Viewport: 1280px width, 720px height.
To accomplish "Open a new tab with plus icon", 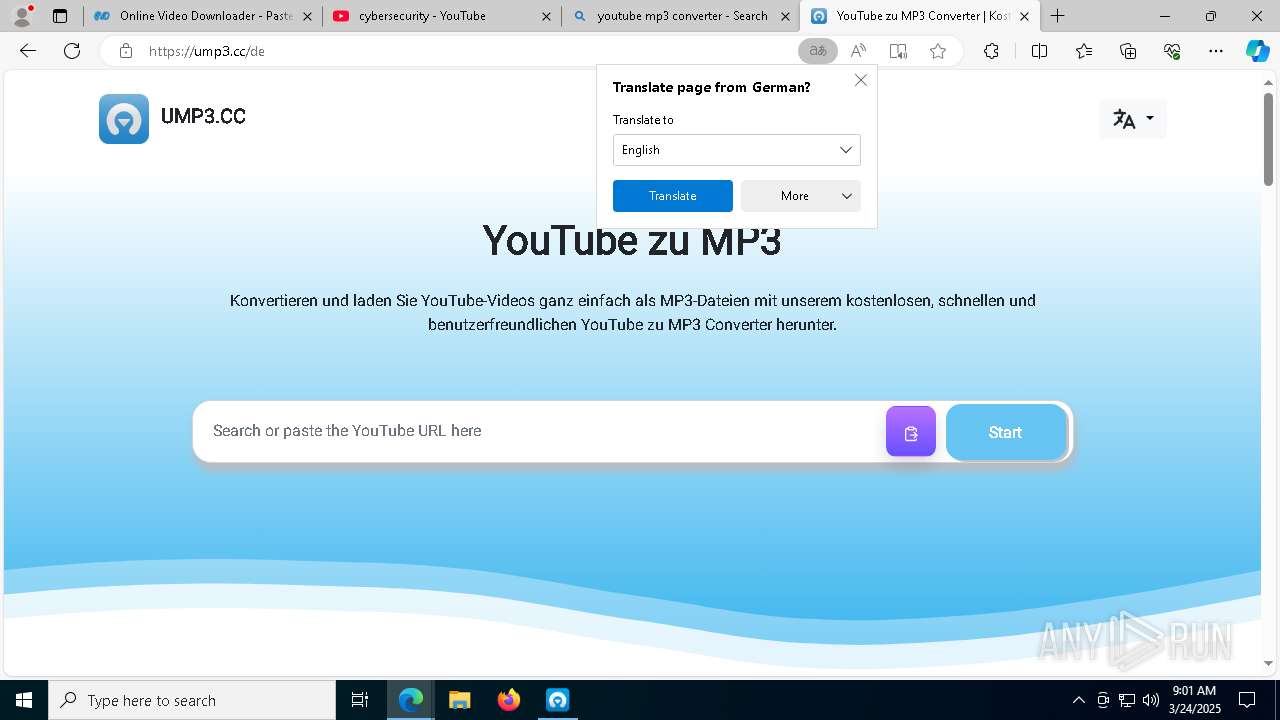I will point(1057,16).
